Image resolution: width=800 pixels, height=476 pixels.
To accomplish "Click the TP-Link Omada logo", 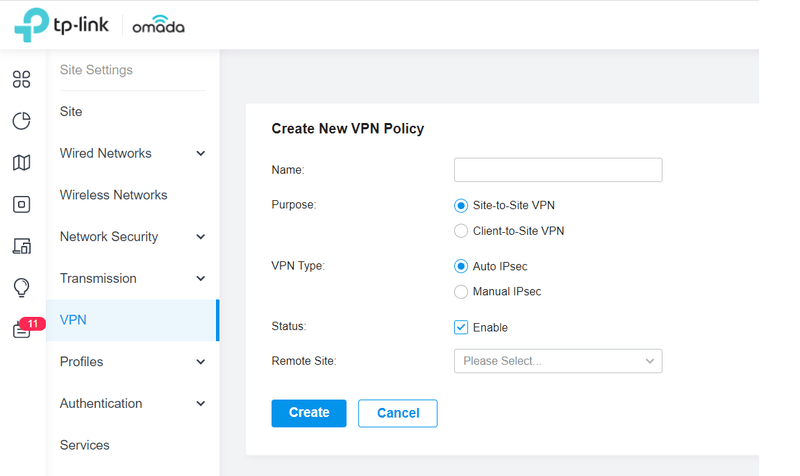I will click(99, 25).
